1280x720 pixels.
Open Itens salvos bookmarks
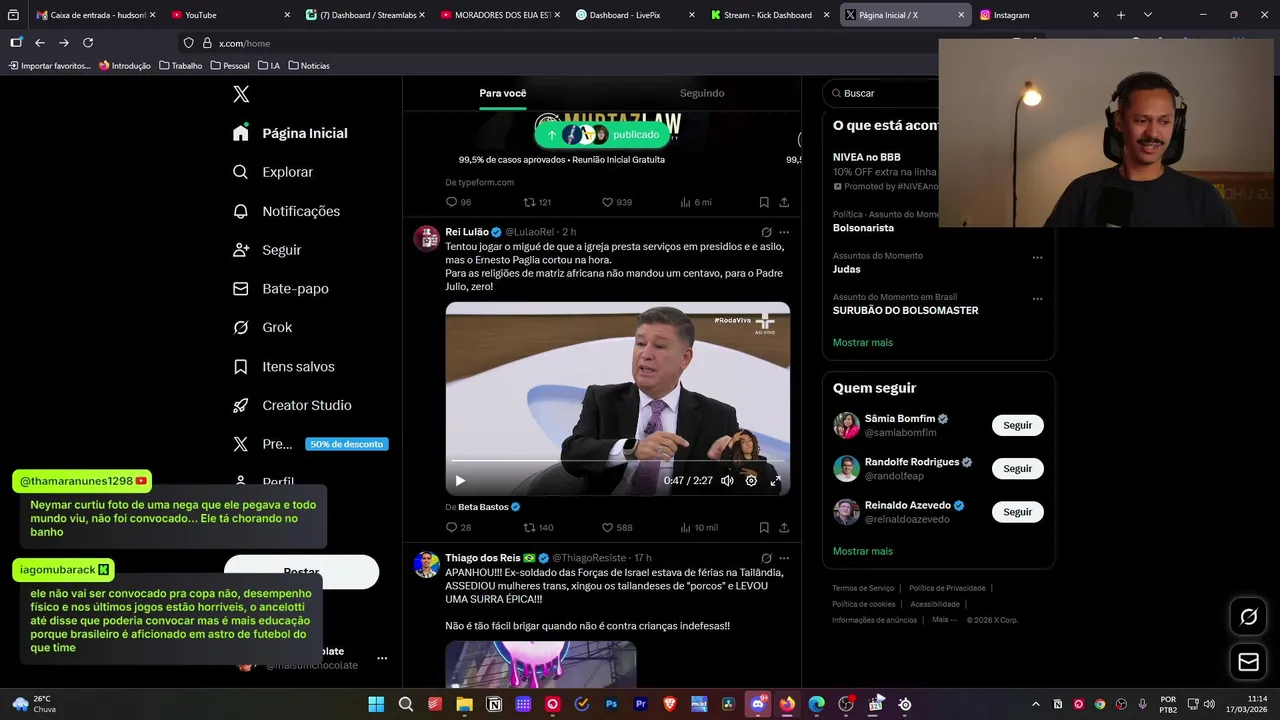coord(283,367)
